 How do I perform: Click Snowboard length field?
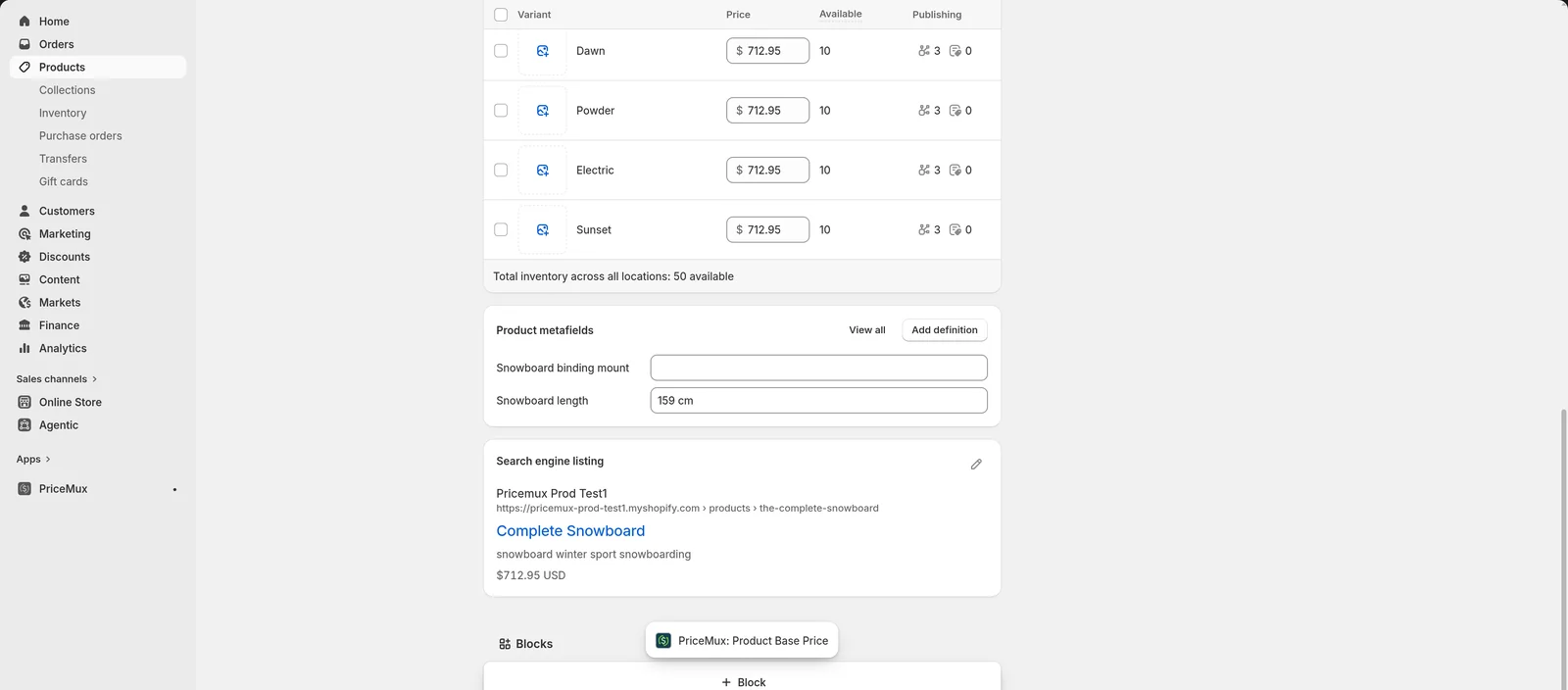(819, 401)
